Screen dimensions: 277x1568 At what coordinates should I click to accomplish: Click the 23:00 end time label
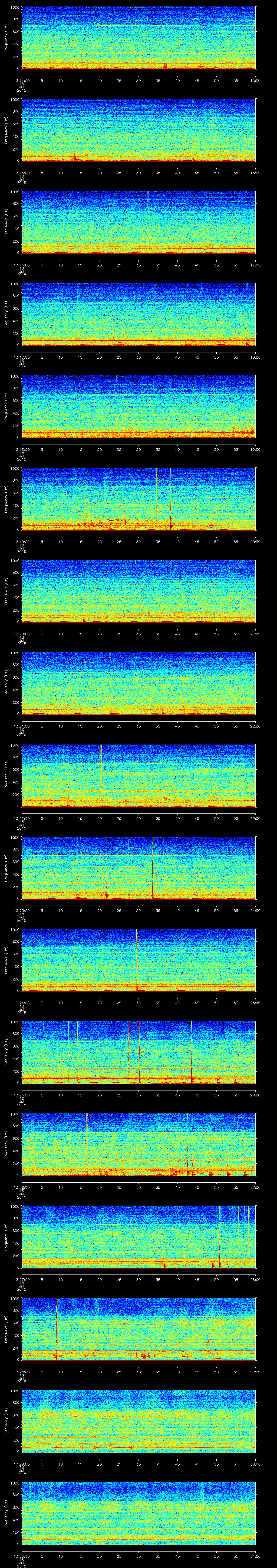point(256,818)
